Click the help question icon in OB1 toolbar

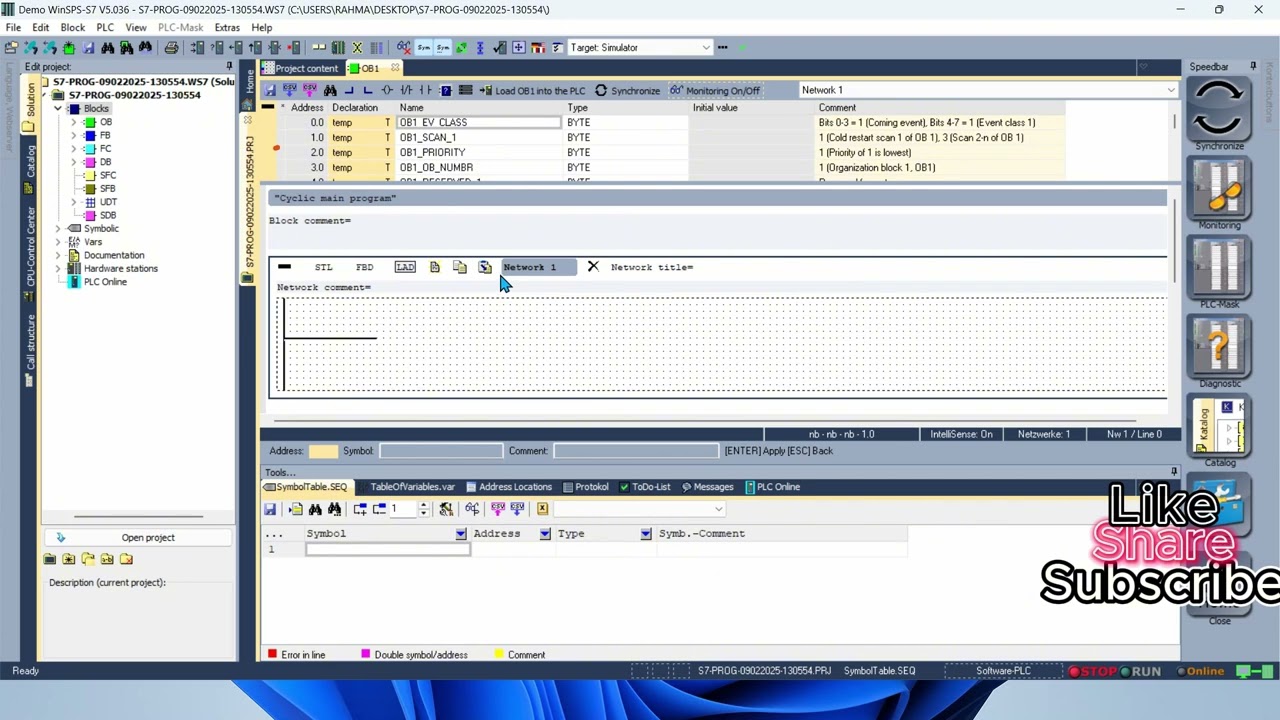pyautogui.click(x=446, y=90)
